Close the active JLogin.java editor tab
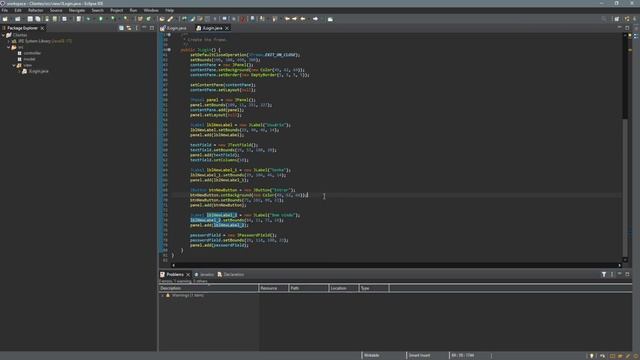640x360 pixels. coord(227,28)
